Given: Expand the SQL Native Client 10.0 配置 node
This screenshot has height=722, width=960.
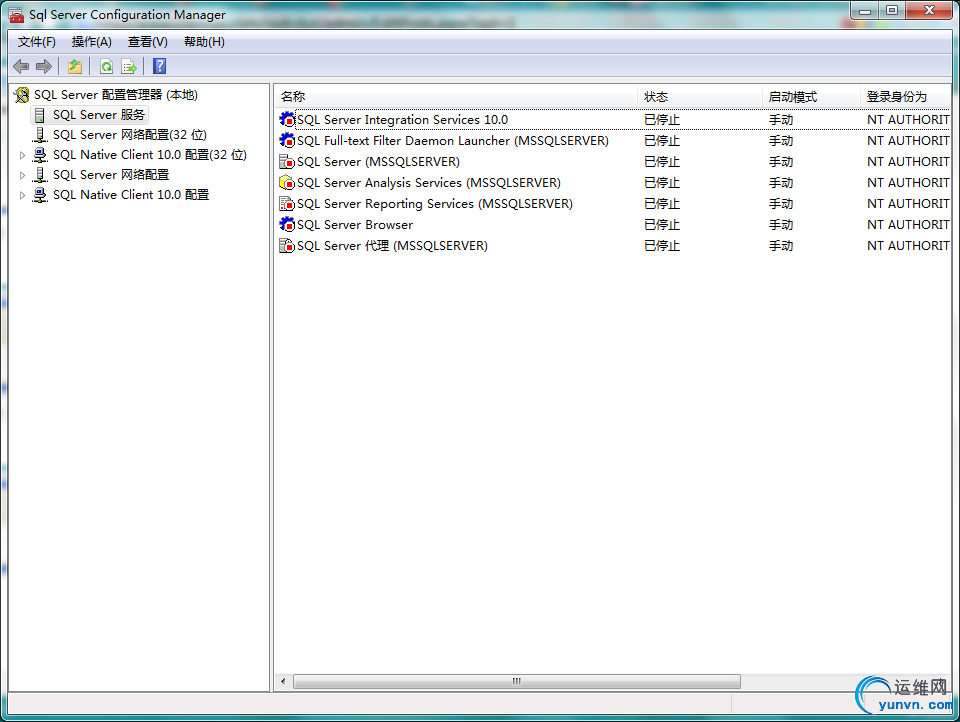Looking at the screenshot, I should (x=22, y=196).
